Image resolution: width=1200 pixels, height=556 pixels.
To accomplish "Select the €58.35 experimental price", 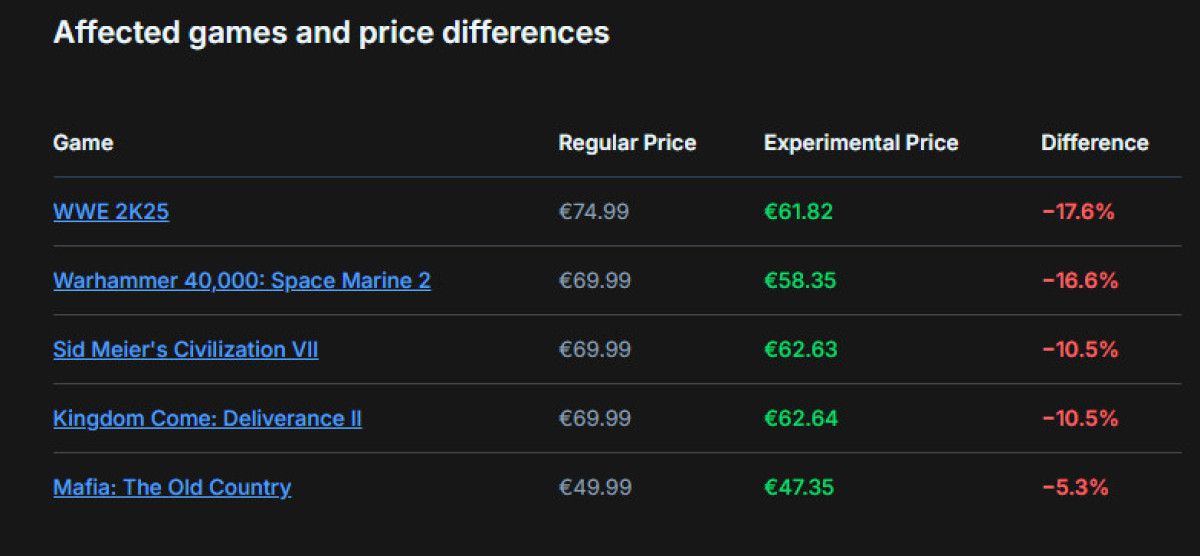I will 800,281.
